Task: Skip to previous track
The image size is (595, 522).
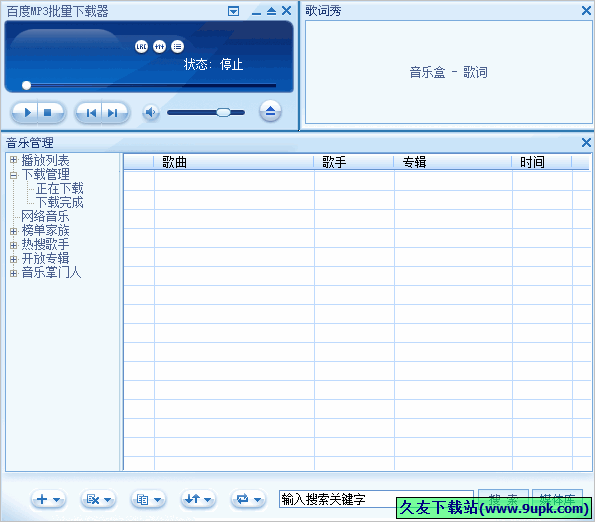Action: (90, 113)
